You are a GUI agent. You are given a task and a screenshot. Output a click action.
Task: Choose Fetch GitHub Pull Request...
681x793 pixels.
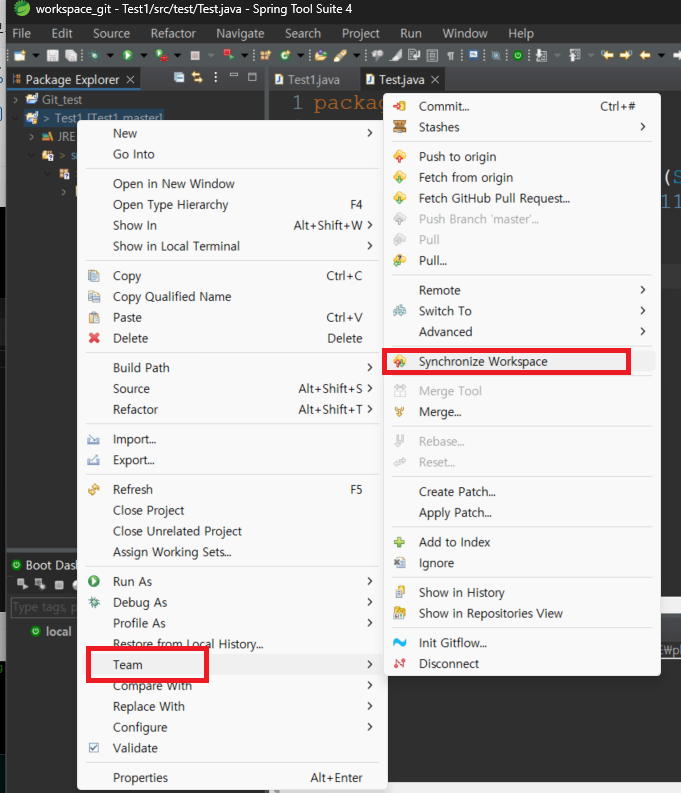(521, 198)
